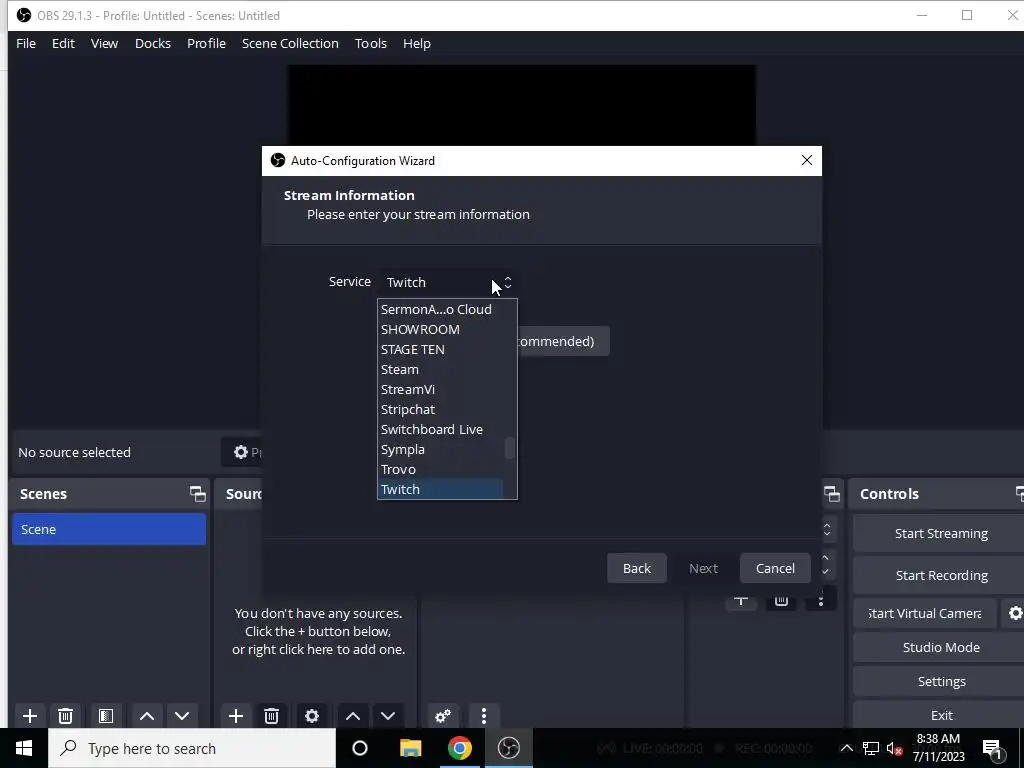Cancel the Auto-Configuration Wizard
The image size is (1024, 768).
pos(775,568)
